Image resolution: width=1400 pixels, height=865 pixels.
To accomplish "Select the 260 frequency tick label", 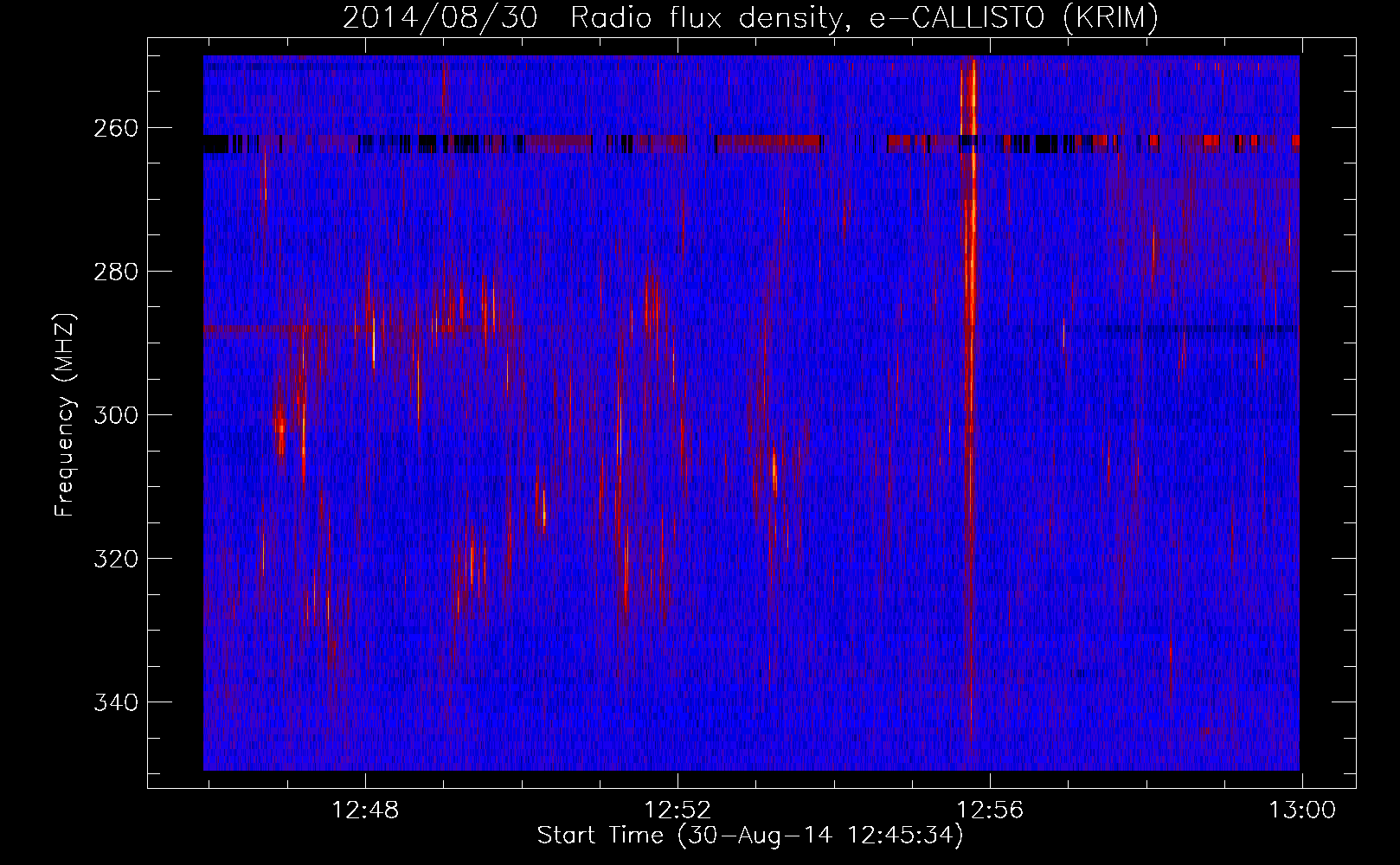I will click(x=116, y=128).
